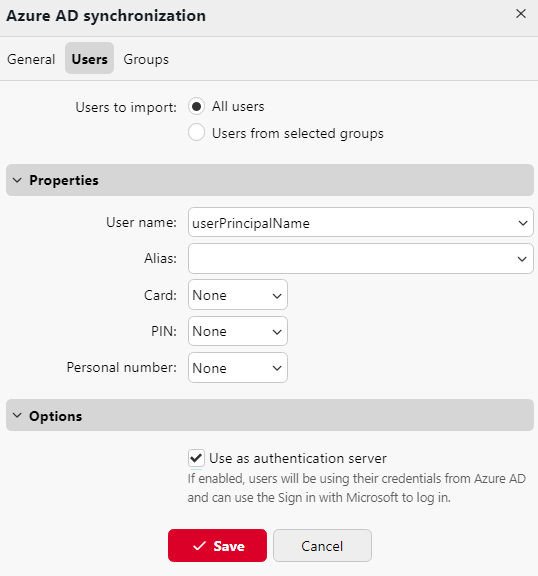Select the Users tab
Screen dimensions: 538x576
(x=90, y=58)
